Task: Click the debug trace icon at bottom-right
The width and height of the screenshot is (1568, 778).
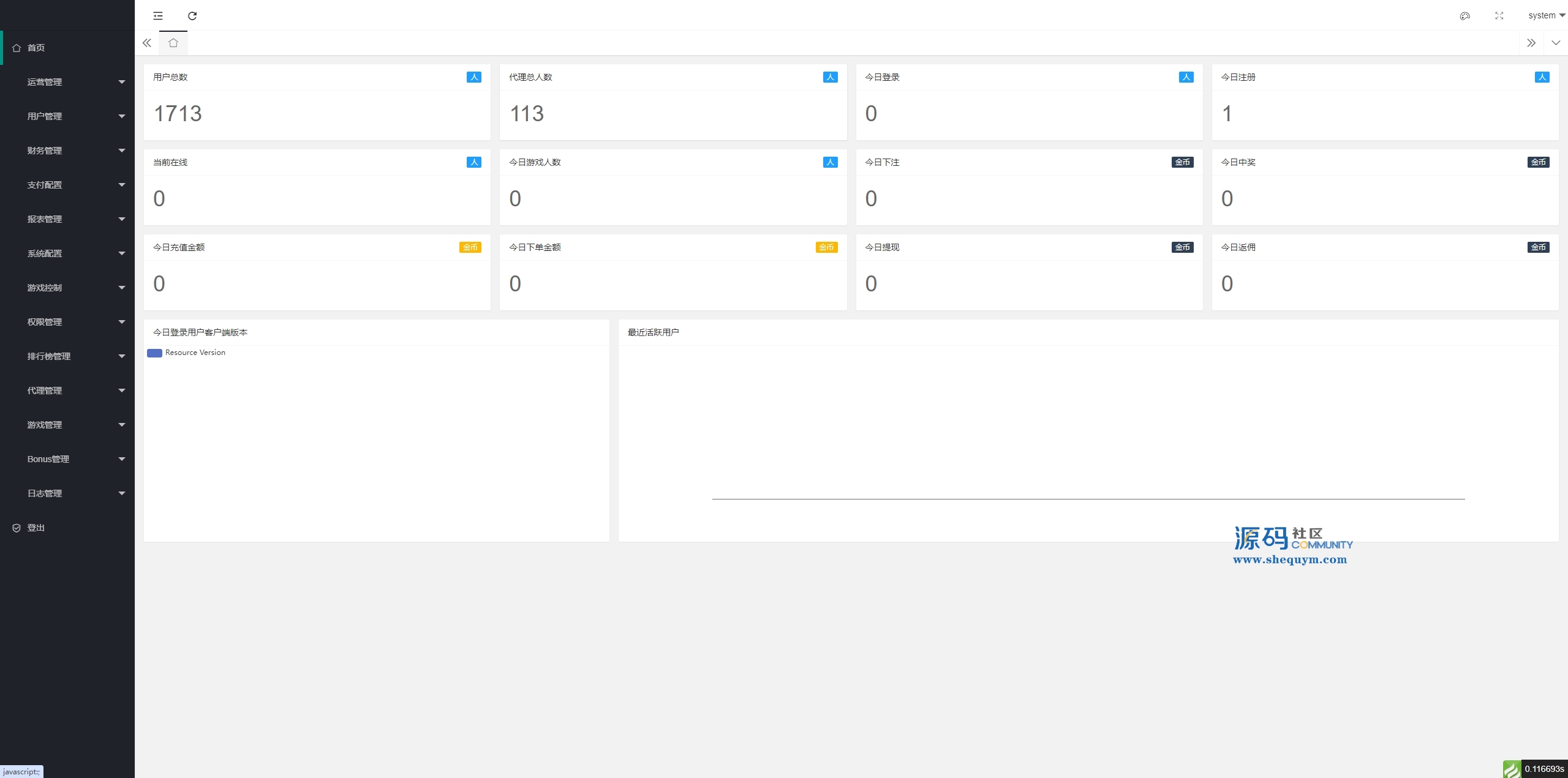Action: 1511,769
